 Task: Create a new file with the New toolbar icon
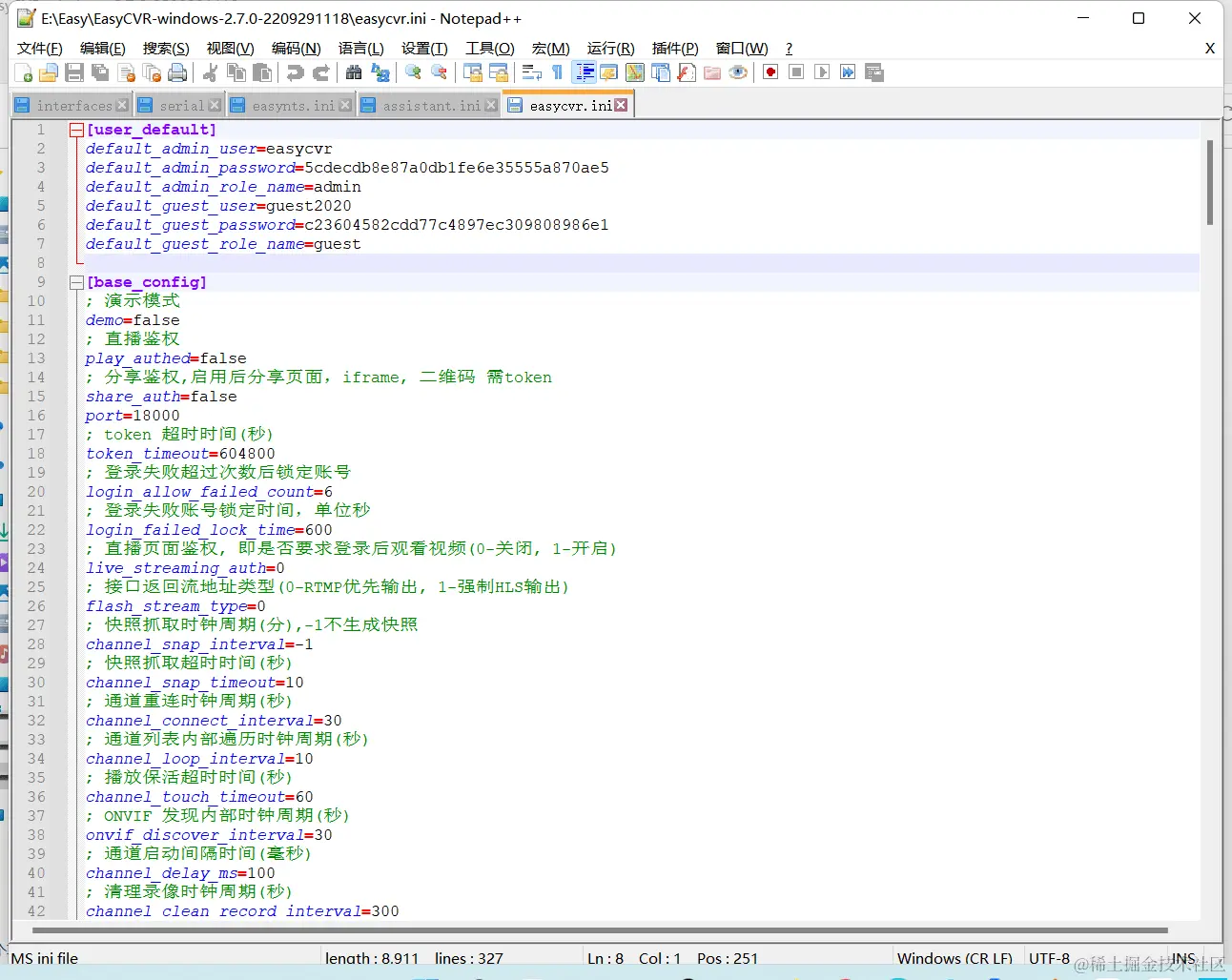pyautogui.click(x=25, y=72)
